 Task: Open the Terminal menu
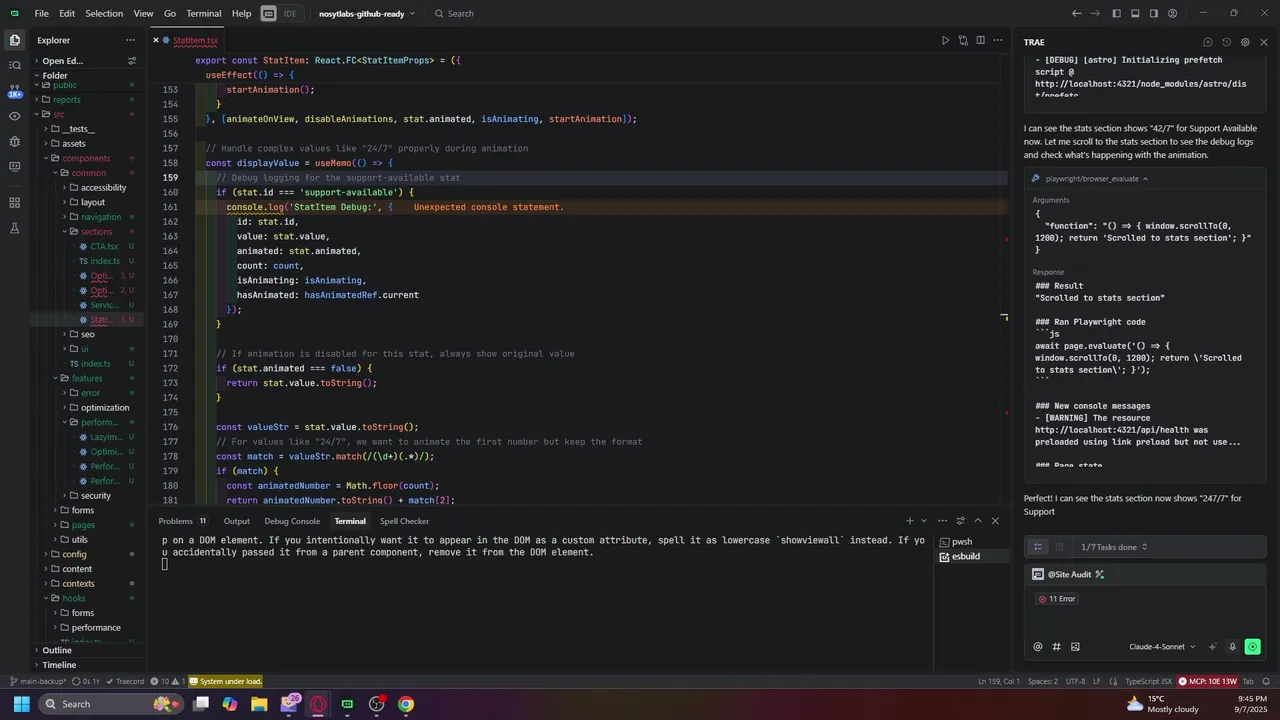click(204, 14)
